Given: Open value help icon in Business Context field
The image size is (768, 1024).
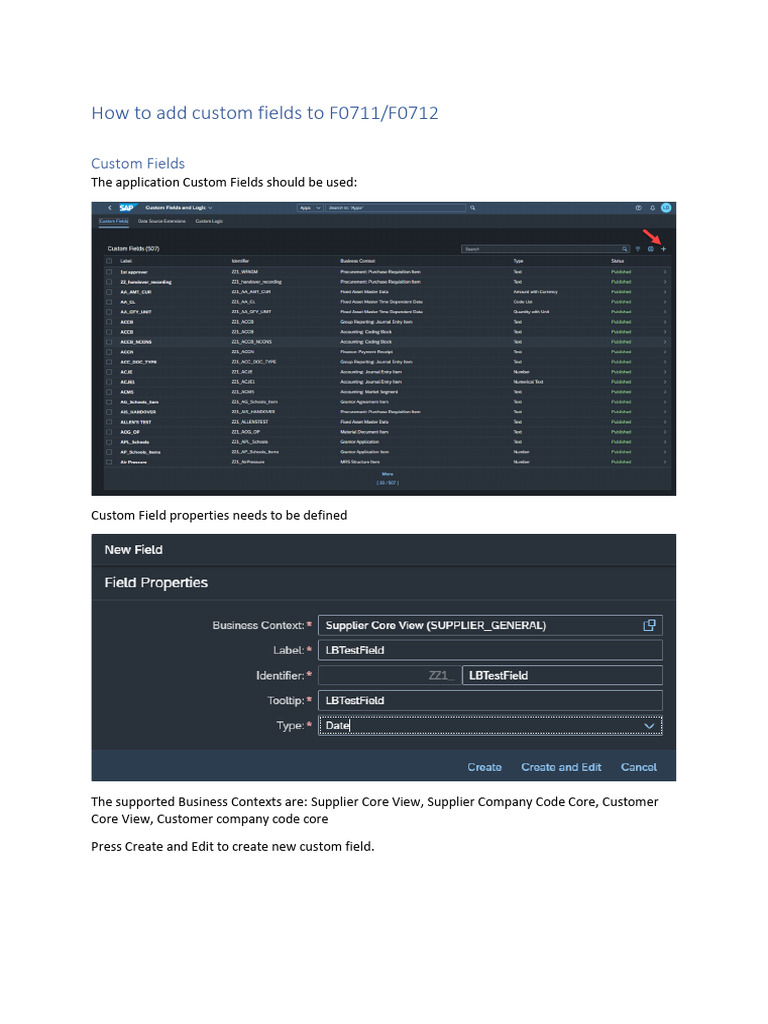Looking at the screenshot, I should click(649, 625).
